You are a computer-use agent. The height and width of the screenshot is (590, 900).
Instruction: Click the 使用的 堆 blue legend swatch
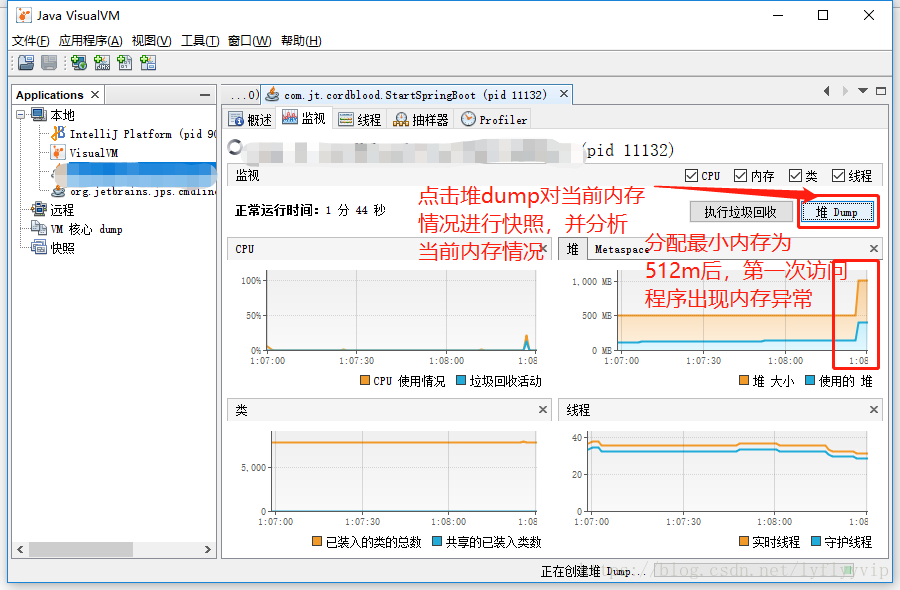point(810,380)
